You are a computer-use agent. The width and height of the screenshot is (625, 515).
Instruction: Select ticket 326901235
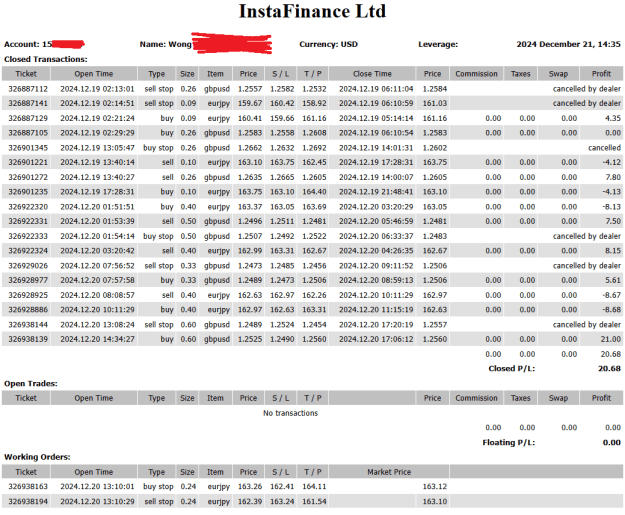[28, 192]
